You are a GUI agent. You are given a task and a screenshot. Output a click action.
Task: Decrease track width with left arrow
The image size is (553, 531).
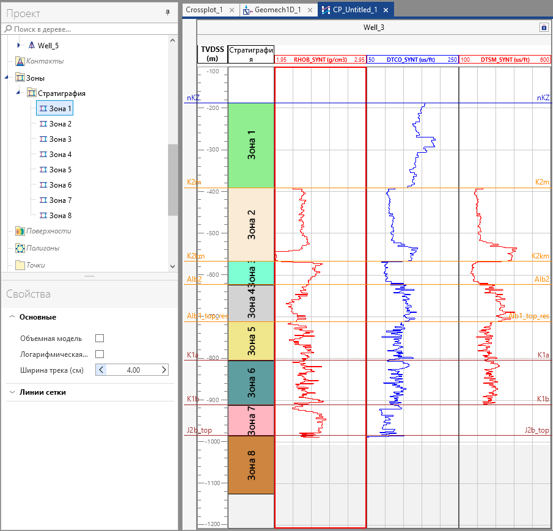101,370
